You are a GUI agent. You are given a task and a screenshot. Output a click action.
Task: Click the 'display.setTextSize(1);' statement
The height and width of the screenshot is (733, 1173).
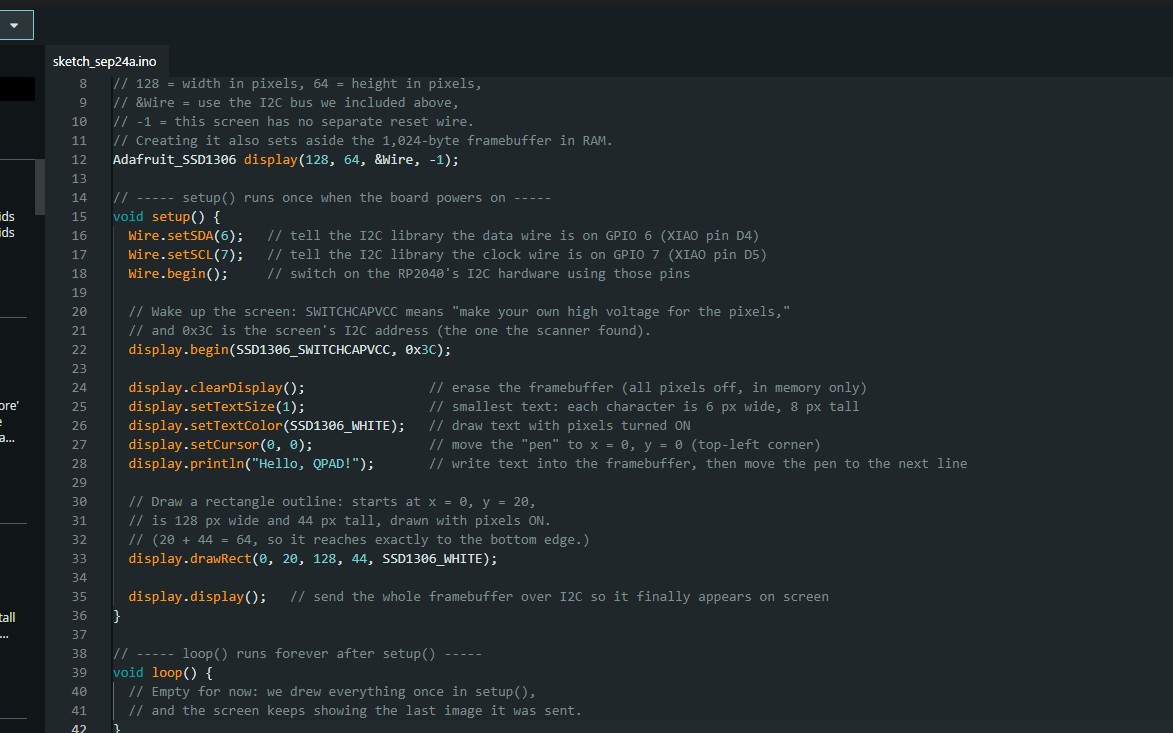[x=216, y=407]
